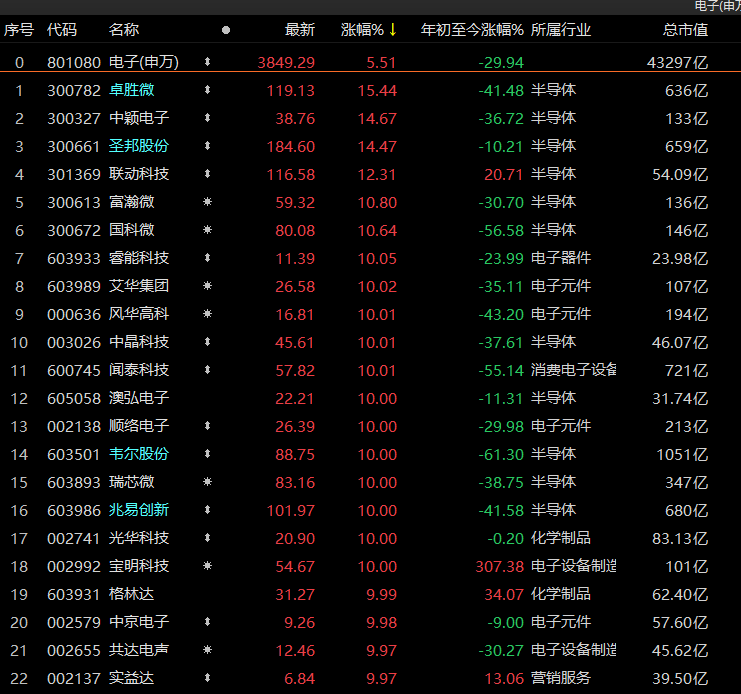The height and width of the screenshot is (694, 741).
Task: Open the 卓胜微 stock name
Action: 131,90
